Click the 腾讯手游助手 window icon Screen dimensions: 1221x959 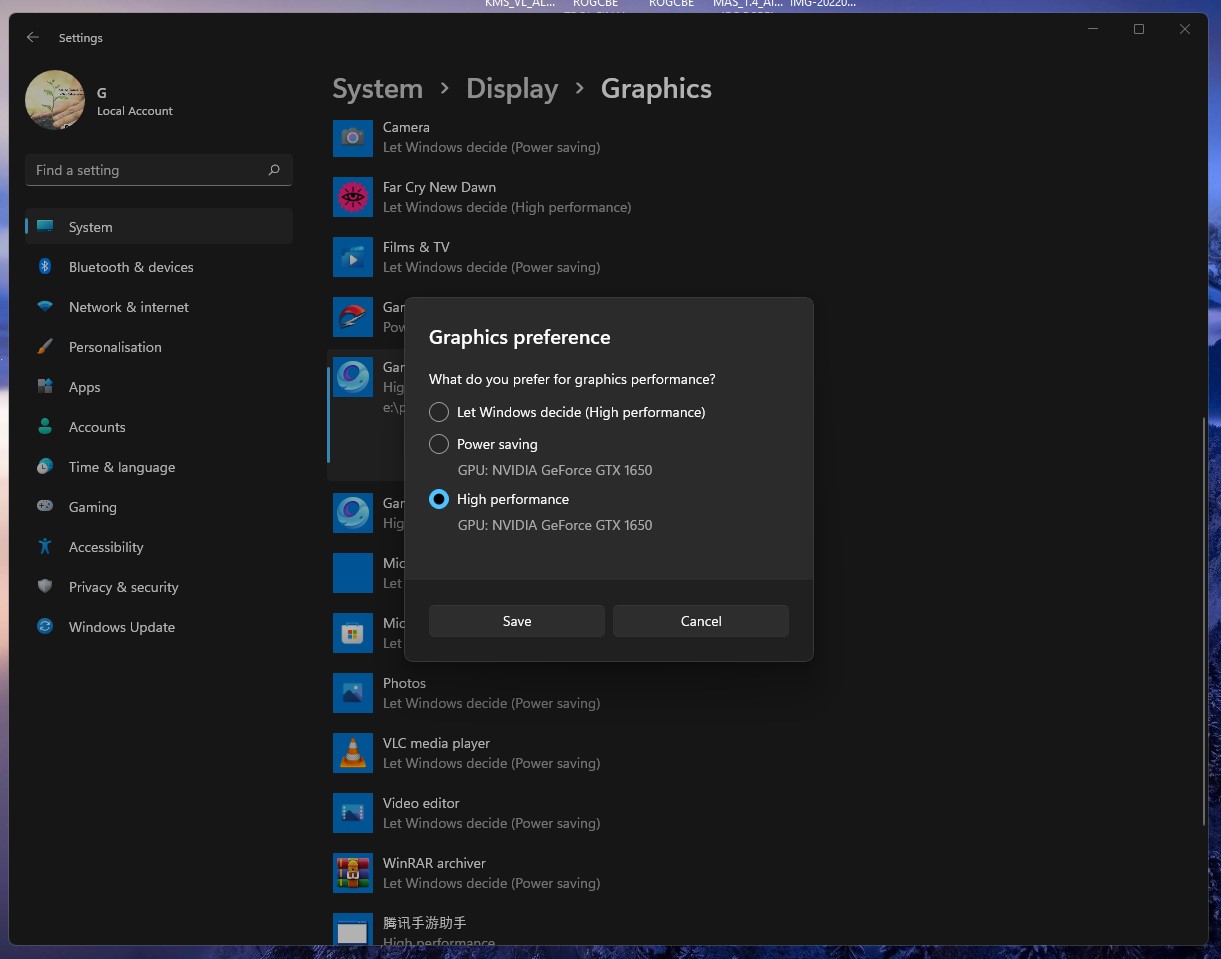pyautogui.click(x=352, y=929)
